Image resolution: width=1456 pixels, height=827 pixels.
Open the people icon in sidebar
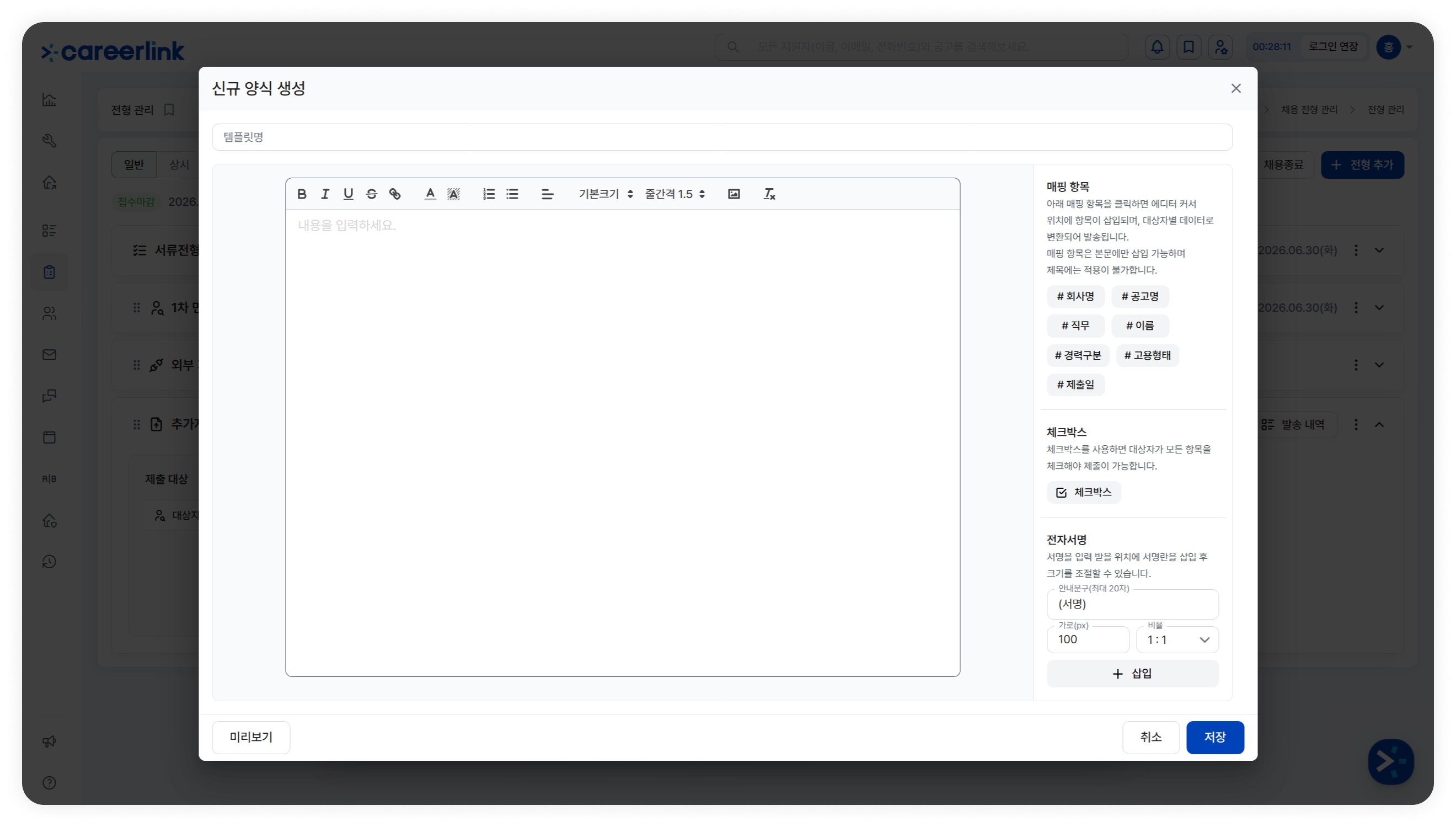pyautogui.click(x=50, y=313)
